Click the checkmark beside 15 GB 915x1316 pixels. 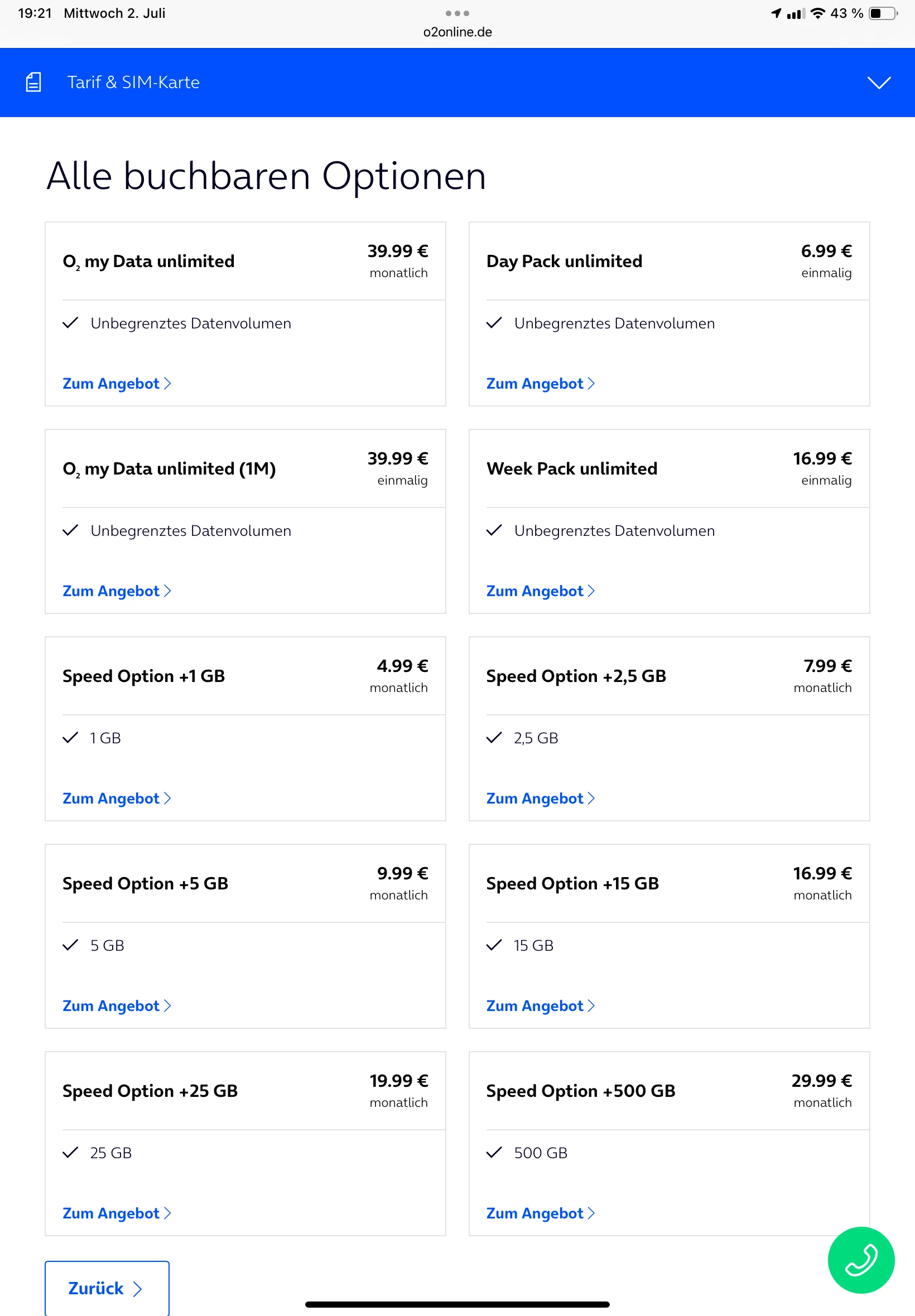[494, 944]
